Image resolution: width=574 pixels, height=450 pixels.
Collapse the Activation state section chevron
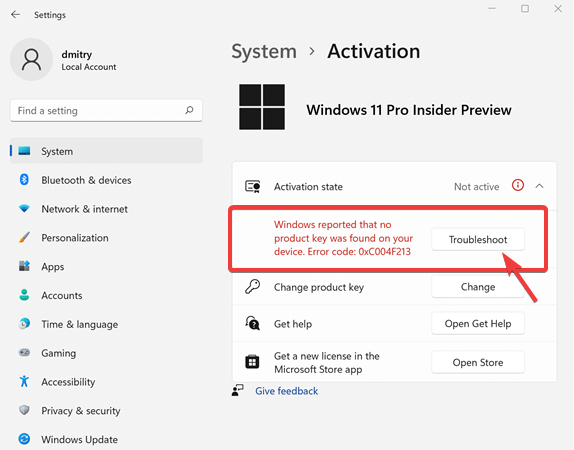point(539,186)
